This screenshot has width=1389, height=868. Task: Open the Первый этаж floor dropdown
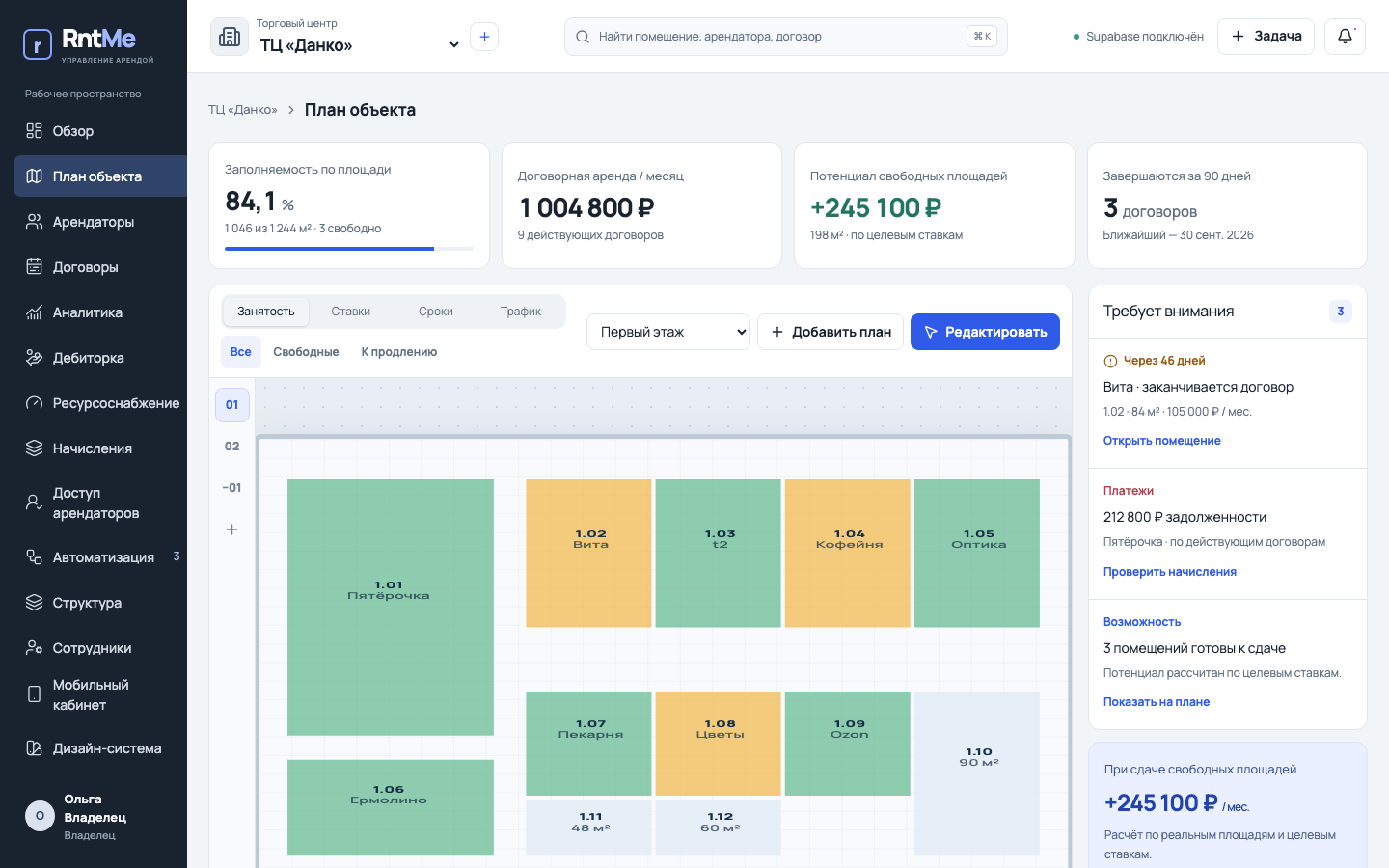(x=668, y=332)
